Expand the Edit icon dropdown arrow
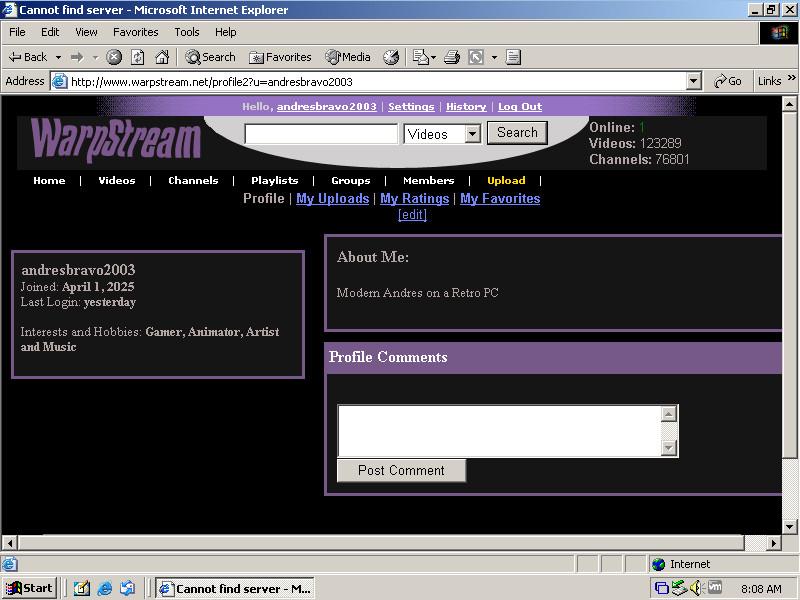This screenshot has width=800, height=600. pyautogui.click(x=494, y=57)
